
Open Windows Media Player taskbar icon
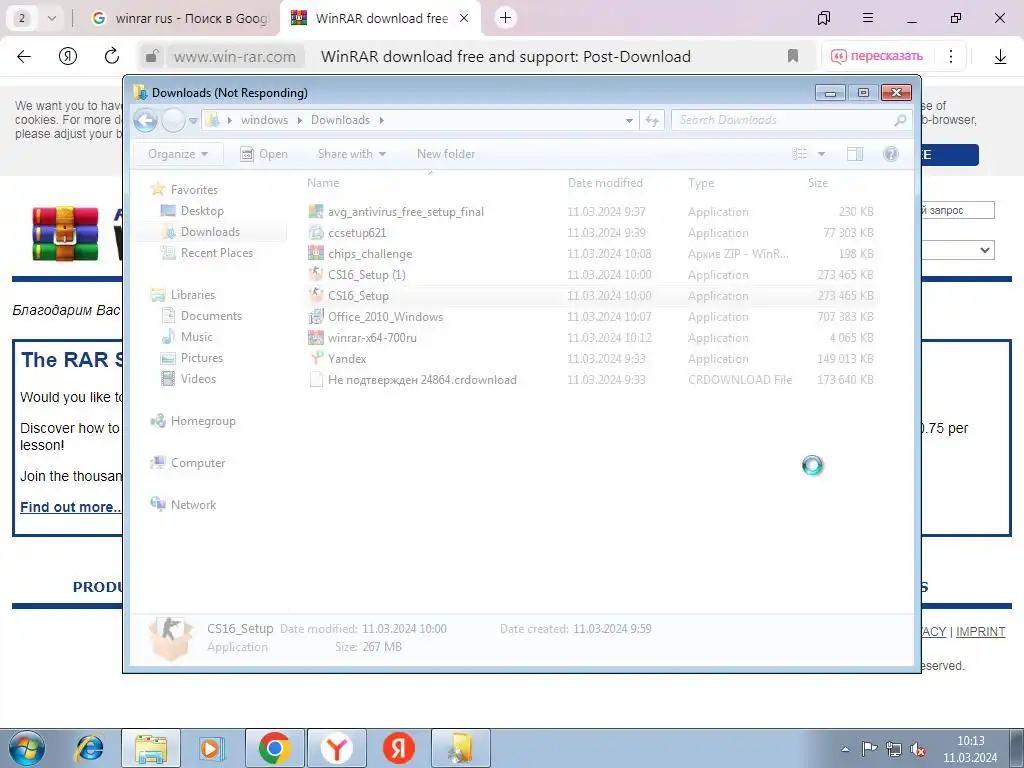[212, 748]
